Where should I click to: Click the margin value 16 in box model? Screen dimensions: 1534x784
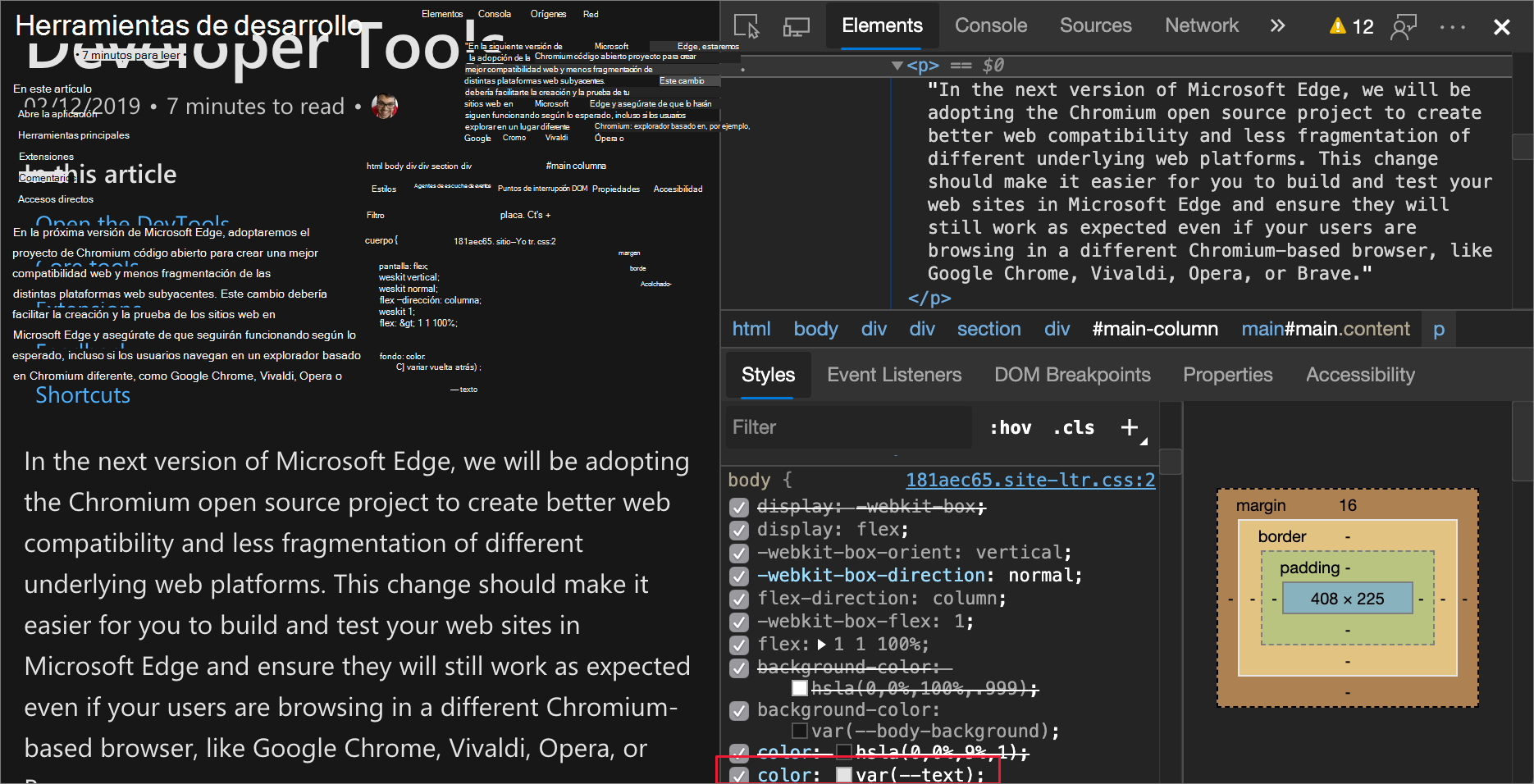tap(1348, 506)
